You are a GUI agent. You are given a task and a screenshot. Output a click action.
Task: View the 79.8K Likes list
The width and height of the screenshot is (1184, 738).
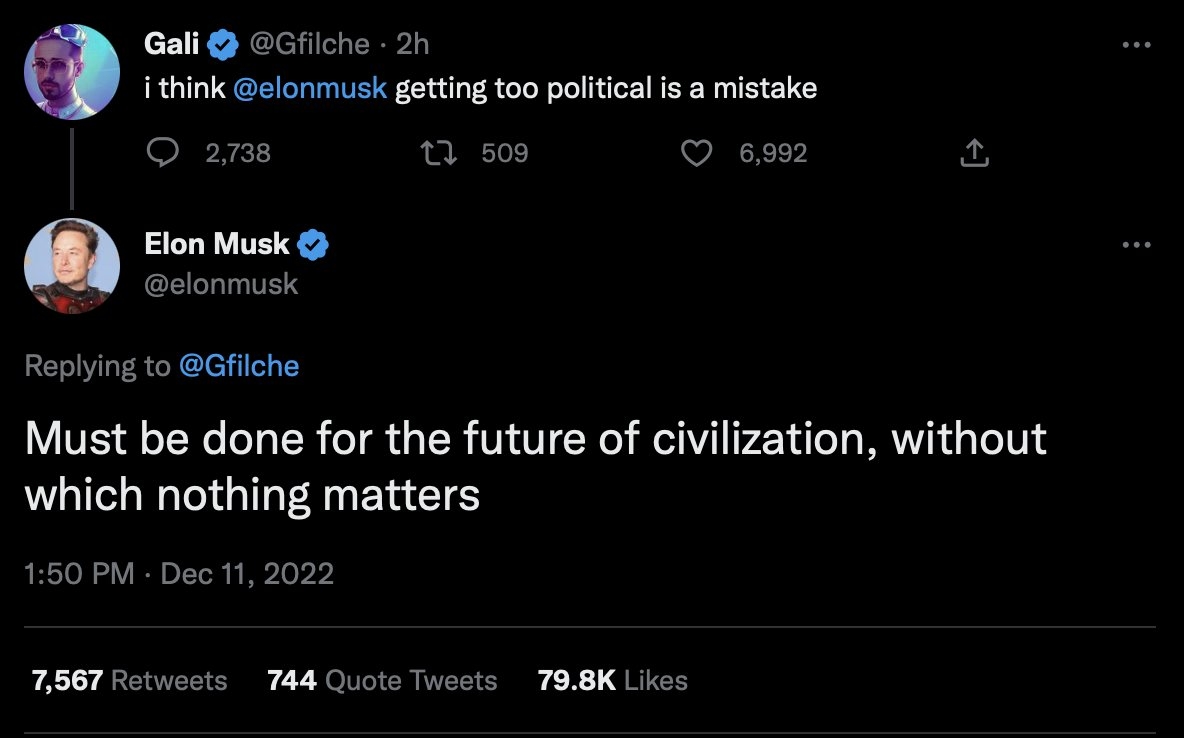click(612, 681)
